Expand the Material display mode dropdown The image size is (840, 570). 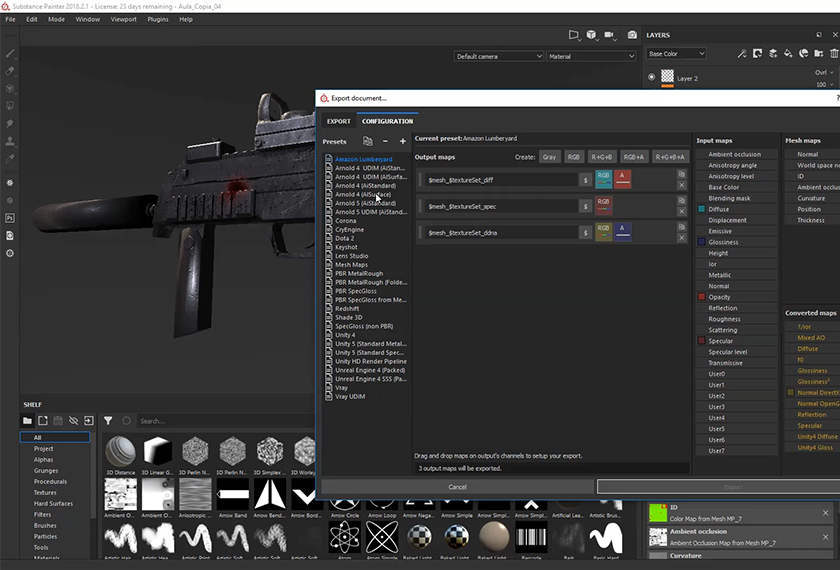click(x=591, y=57)
